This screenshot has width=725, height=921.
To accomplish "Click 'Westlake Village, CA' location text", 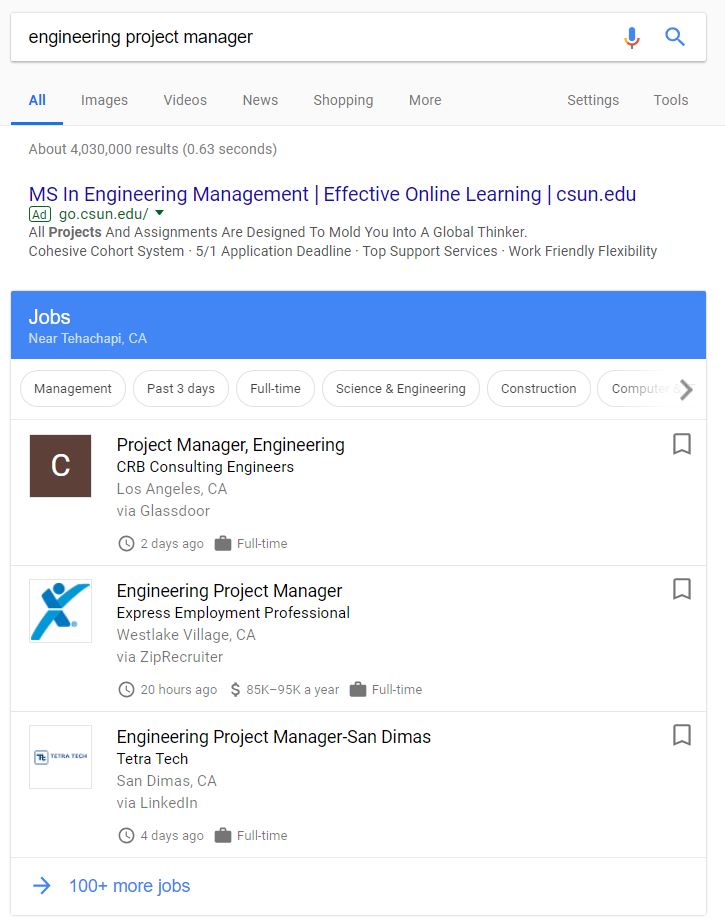I will point(186,635).
